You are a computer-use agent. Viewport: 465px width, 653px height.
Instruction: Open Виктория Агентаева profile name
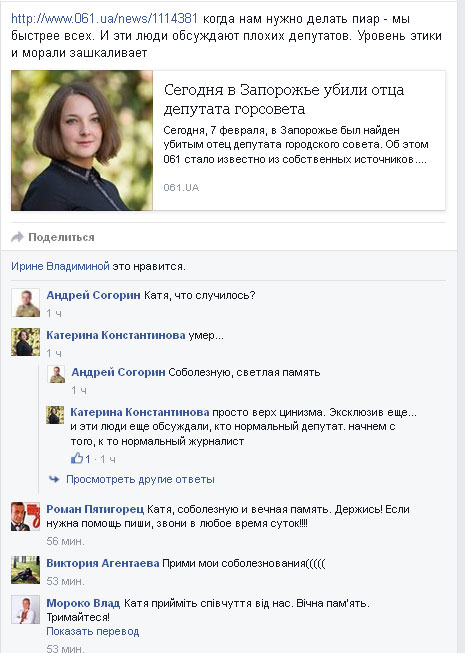point(102,563)
